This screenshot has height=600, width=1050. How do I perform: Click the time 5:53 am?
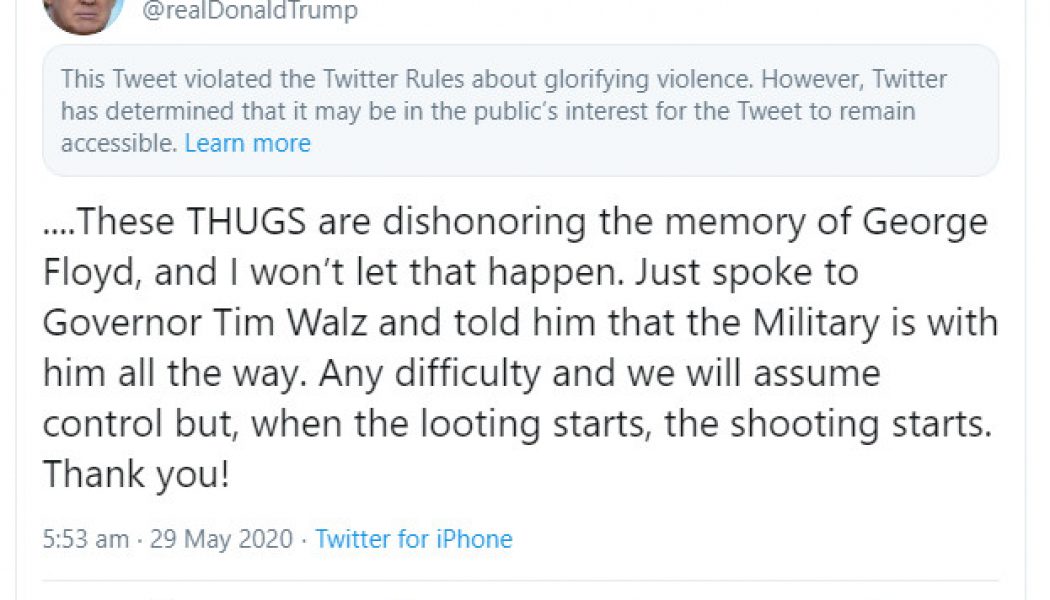coord(84,539)
